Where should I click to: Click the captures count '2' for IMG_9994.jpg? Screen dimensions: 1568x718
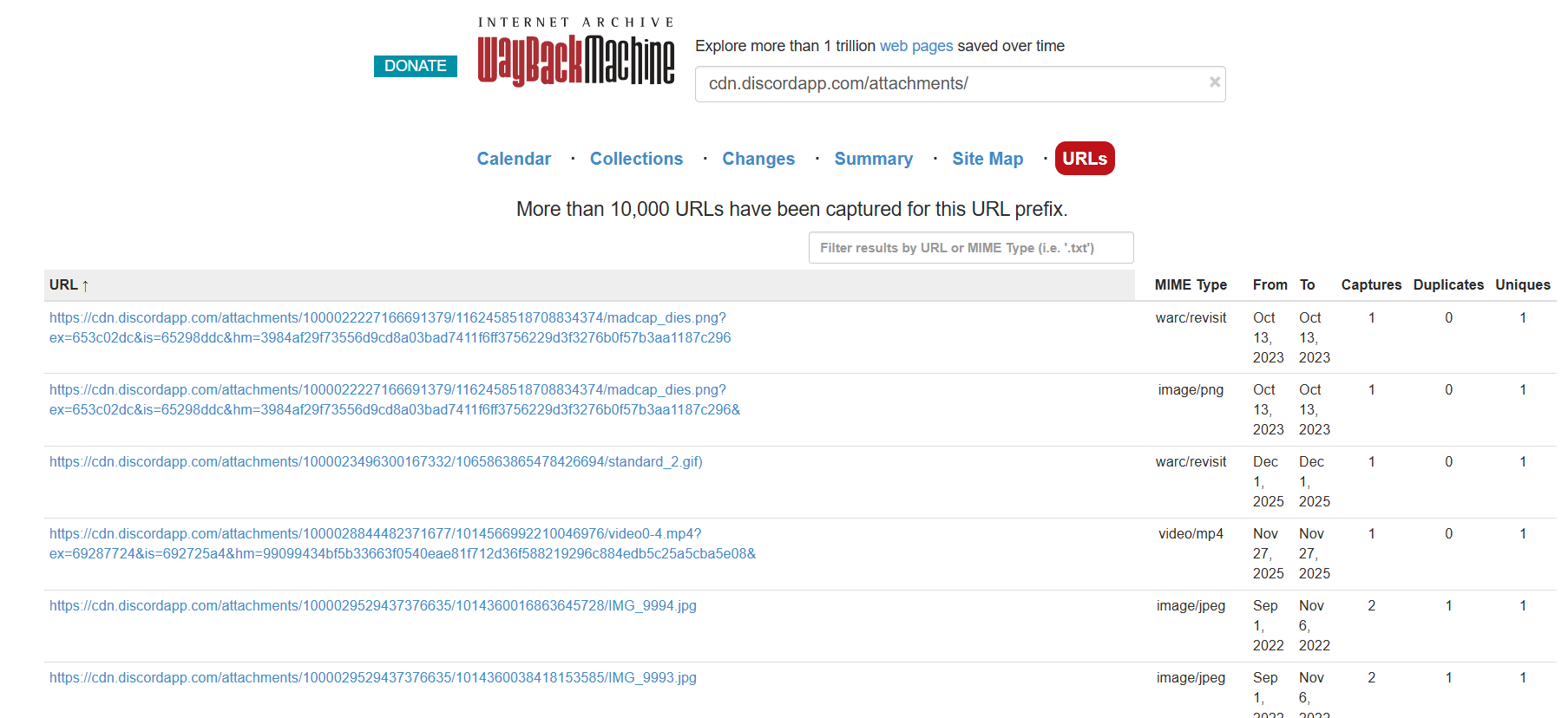coord(1371,606)
